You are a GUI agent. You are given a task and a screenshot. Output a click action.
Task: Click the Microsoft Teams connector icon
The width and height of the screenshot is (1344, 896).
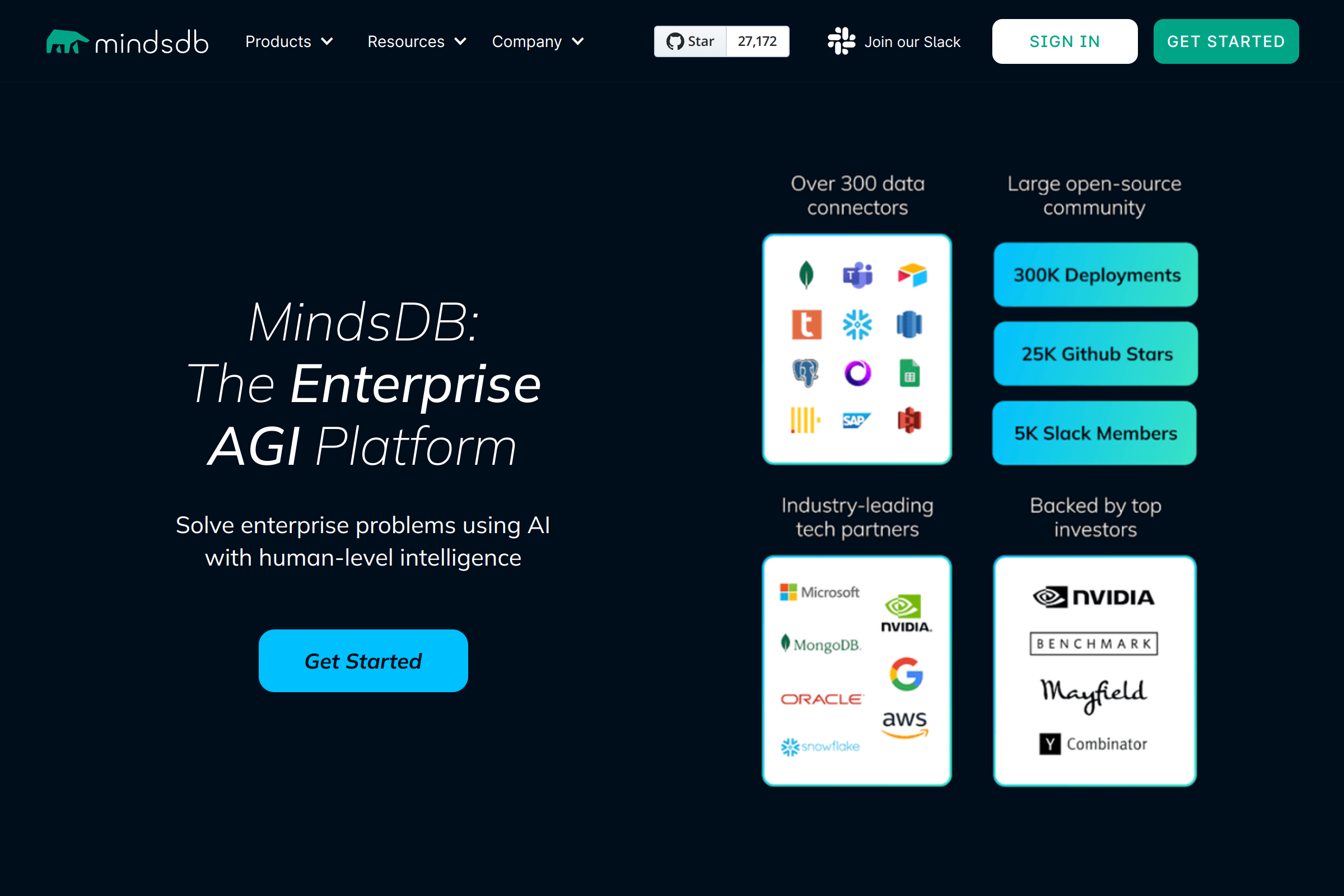tap(858, 275)
